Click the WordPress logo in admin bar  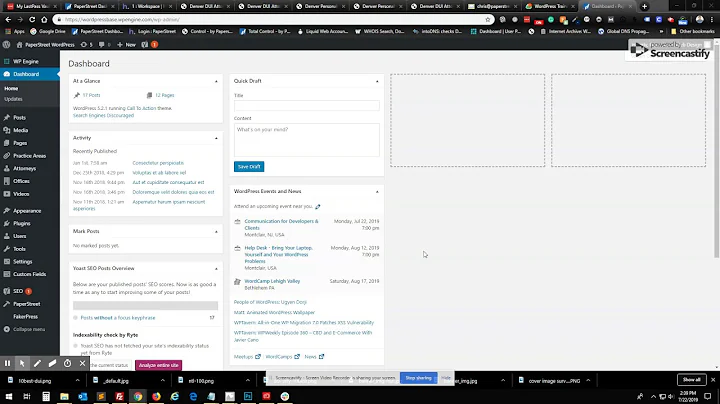(6, 45)
